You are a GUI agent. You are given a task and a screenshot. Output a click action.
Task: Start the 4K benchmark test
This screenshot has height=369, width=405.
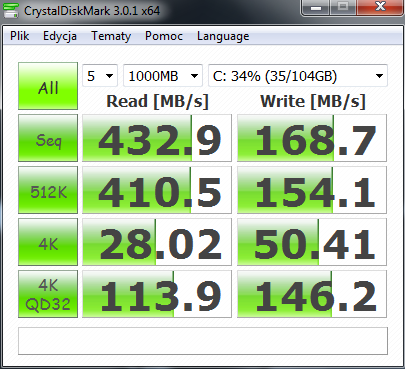[x=48, y=242]
